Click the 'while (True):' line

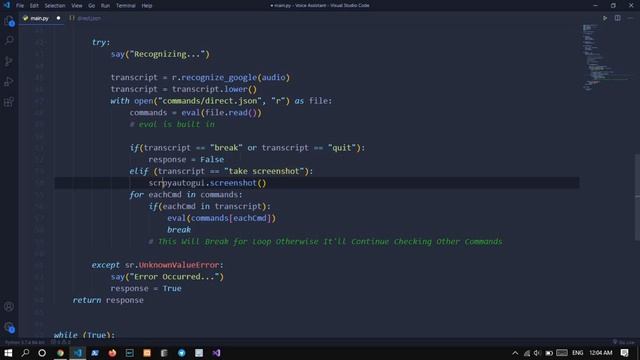pyautogui.click(x=84, y=335)
